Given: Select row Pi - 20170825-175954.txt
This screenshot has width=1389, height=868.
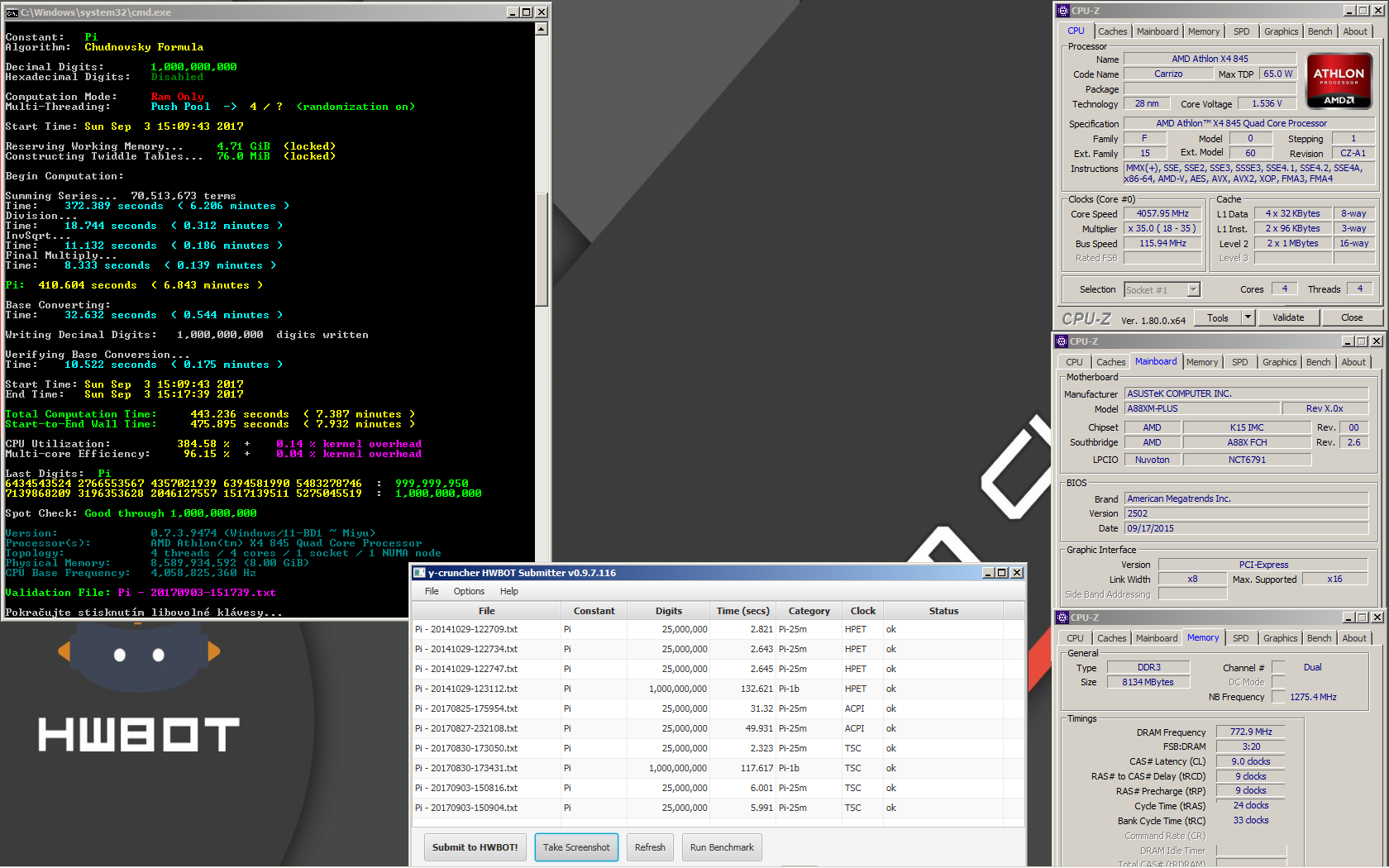Looking at the screenshot, I should [718, 708].
